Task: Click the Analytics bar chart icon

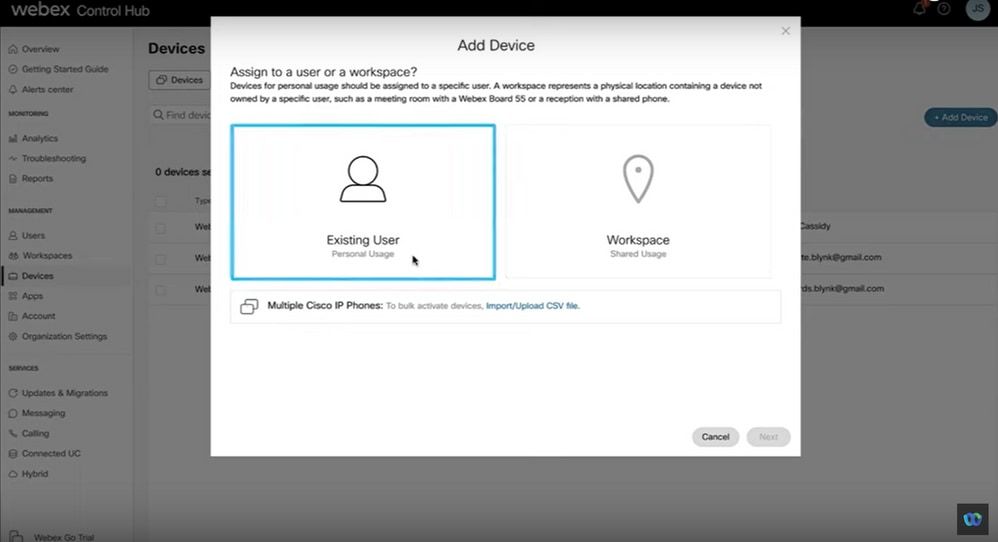Action: [13, 139]
